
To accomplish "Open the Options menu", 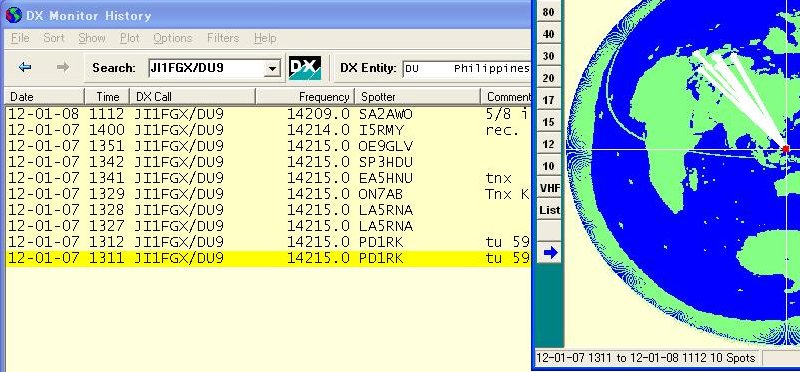I will 172,38.
